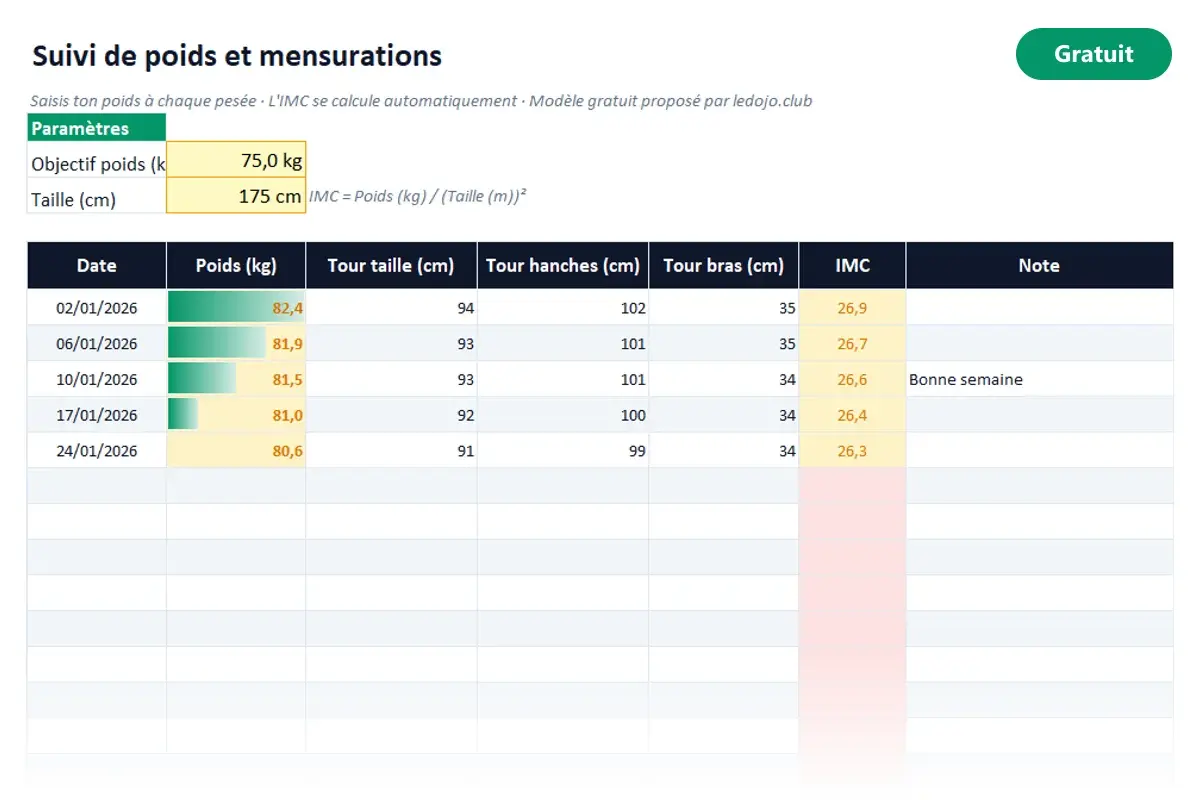The image size is (1200, 800).
Task: Click the Objectif poids label cell
Action: pyautogui.click(x=97, y=164)
